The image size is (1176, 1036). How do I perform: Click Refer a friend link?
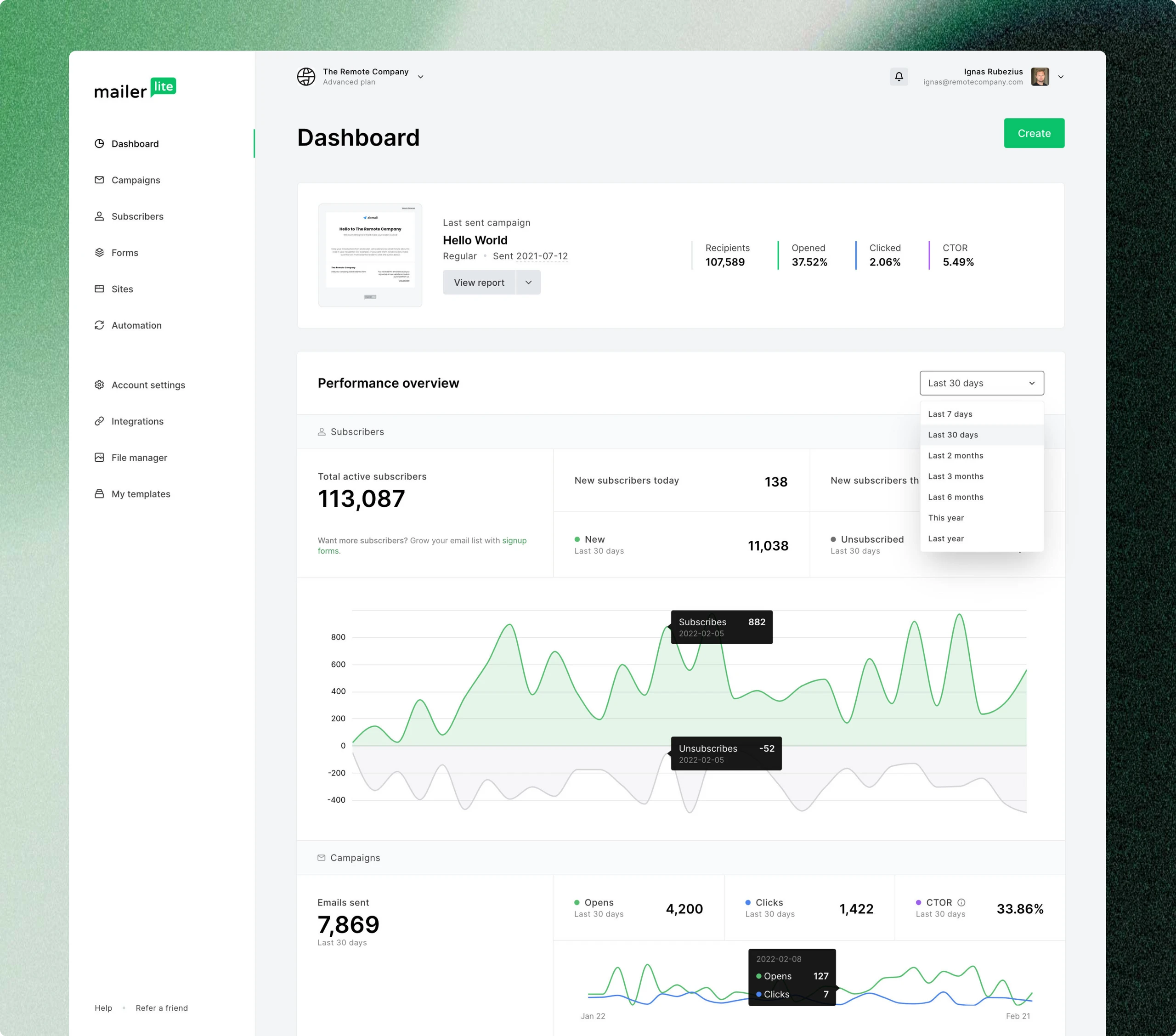162,1008
